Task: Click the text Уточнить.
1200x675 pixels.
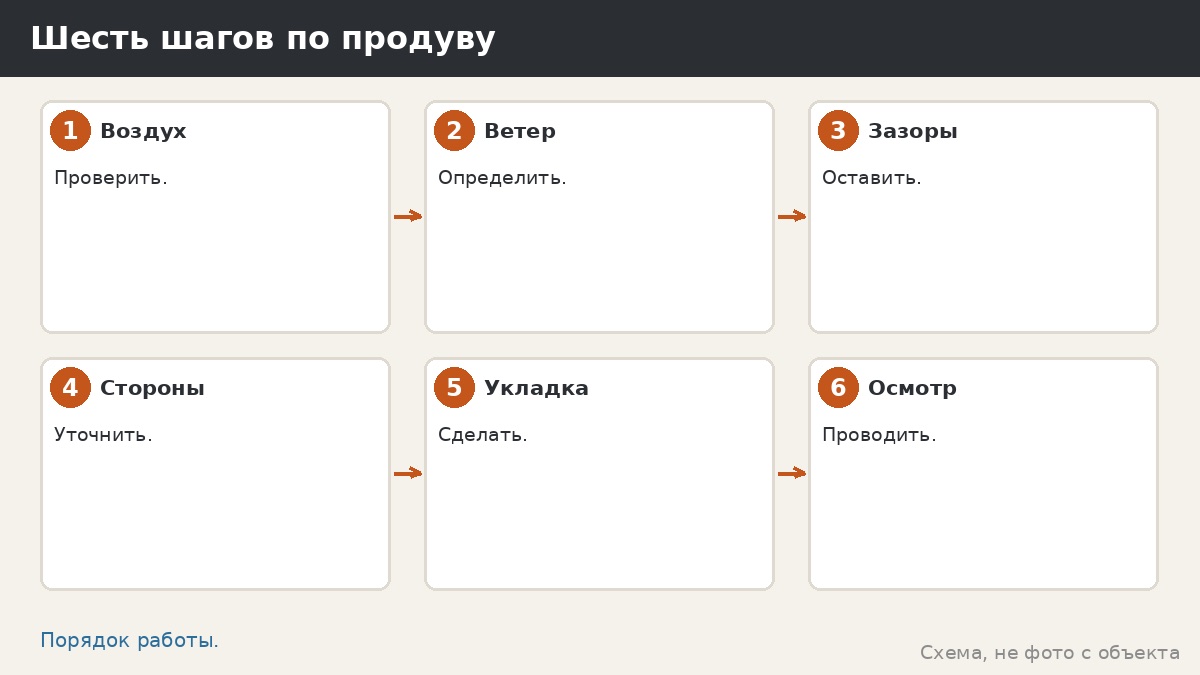Action: point(103,435)
